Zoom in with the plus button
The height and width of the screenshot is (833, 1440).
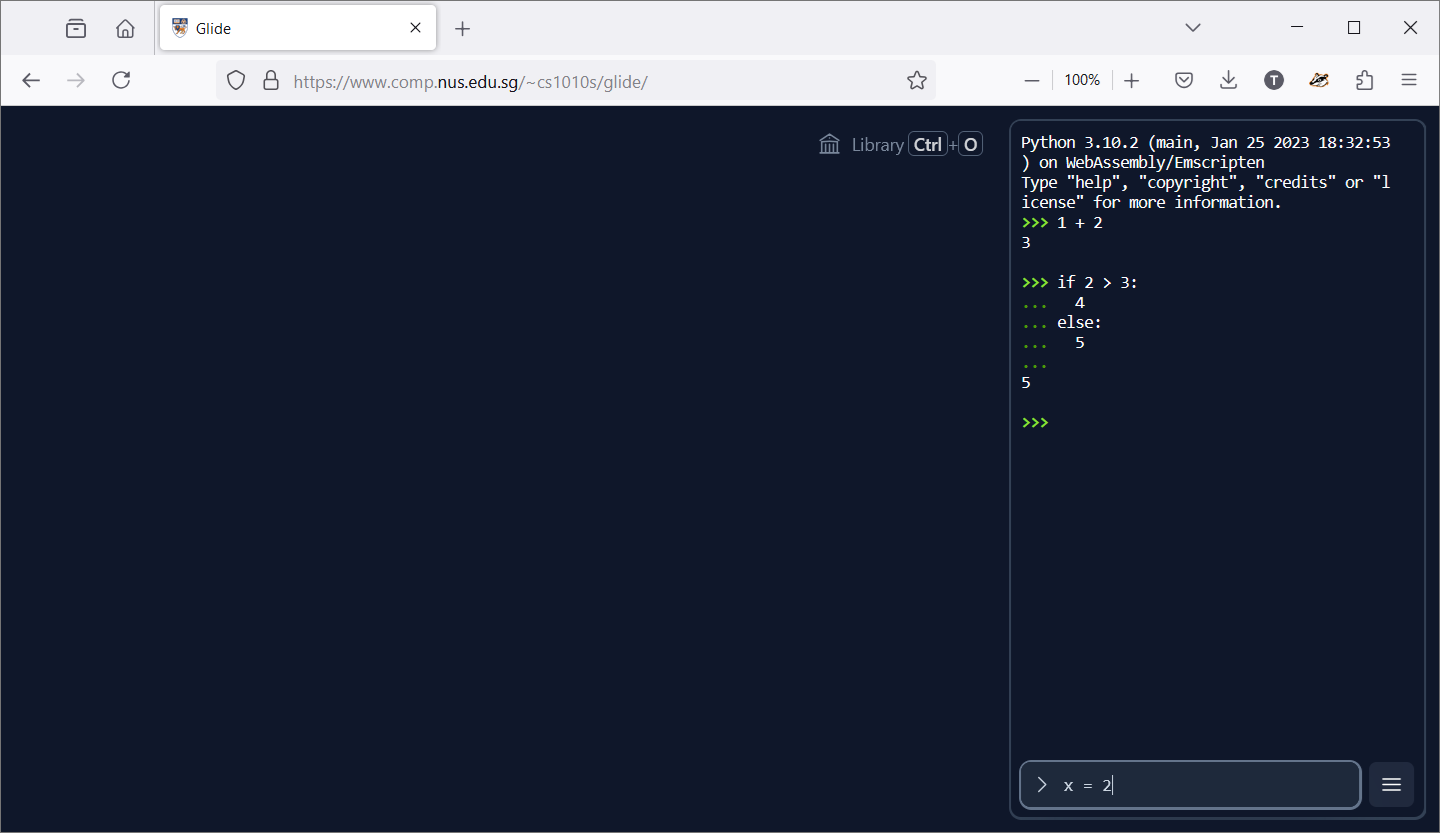1131,80
